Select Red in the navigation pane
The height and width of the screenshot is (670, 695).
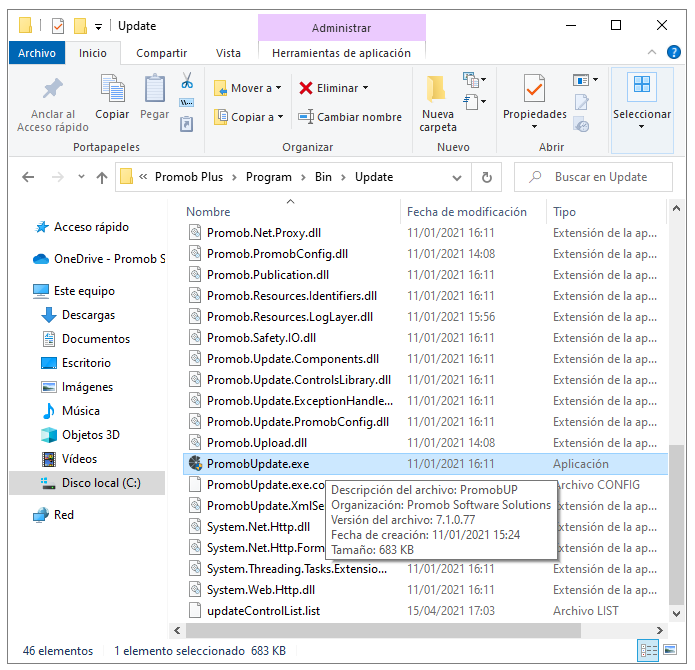coord(64,515)
